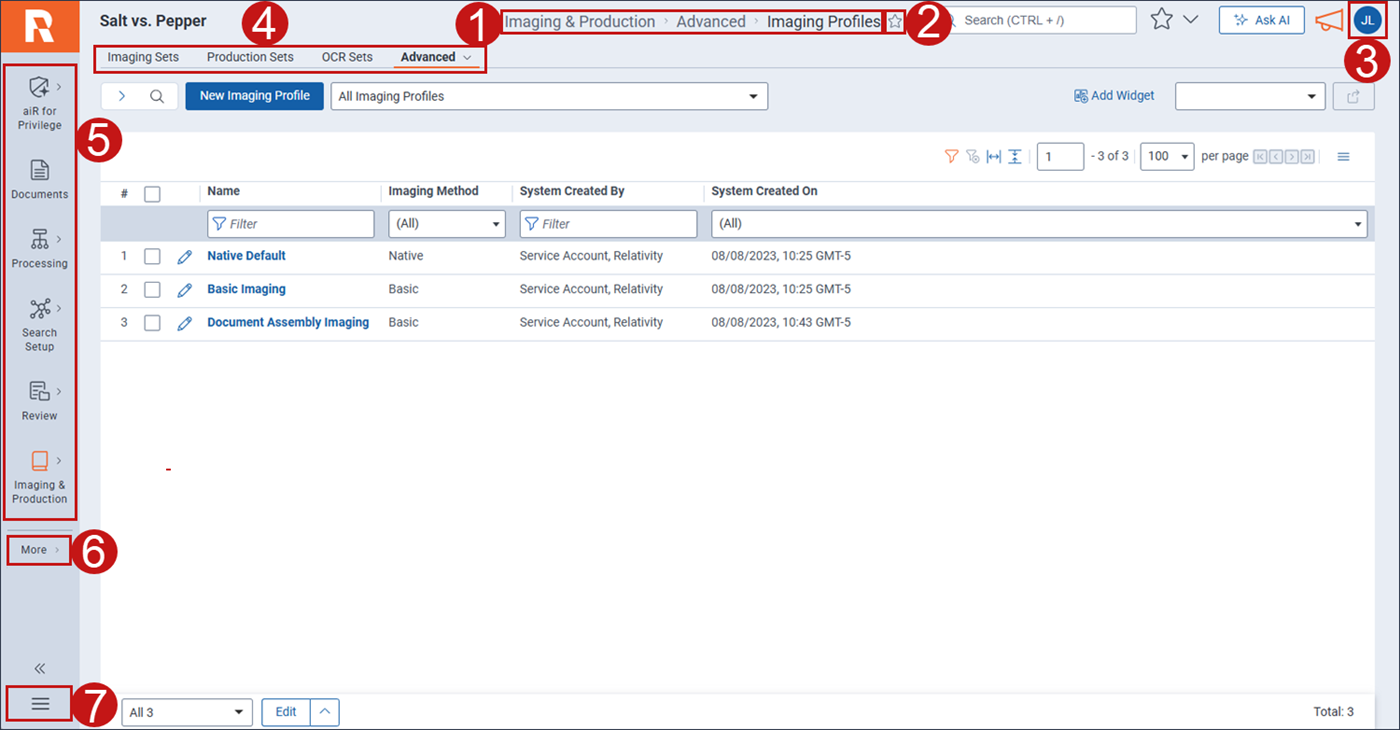The image size is (1400, 730).
Task: Select Processing in the sidebar
Action: pos(39,250)
